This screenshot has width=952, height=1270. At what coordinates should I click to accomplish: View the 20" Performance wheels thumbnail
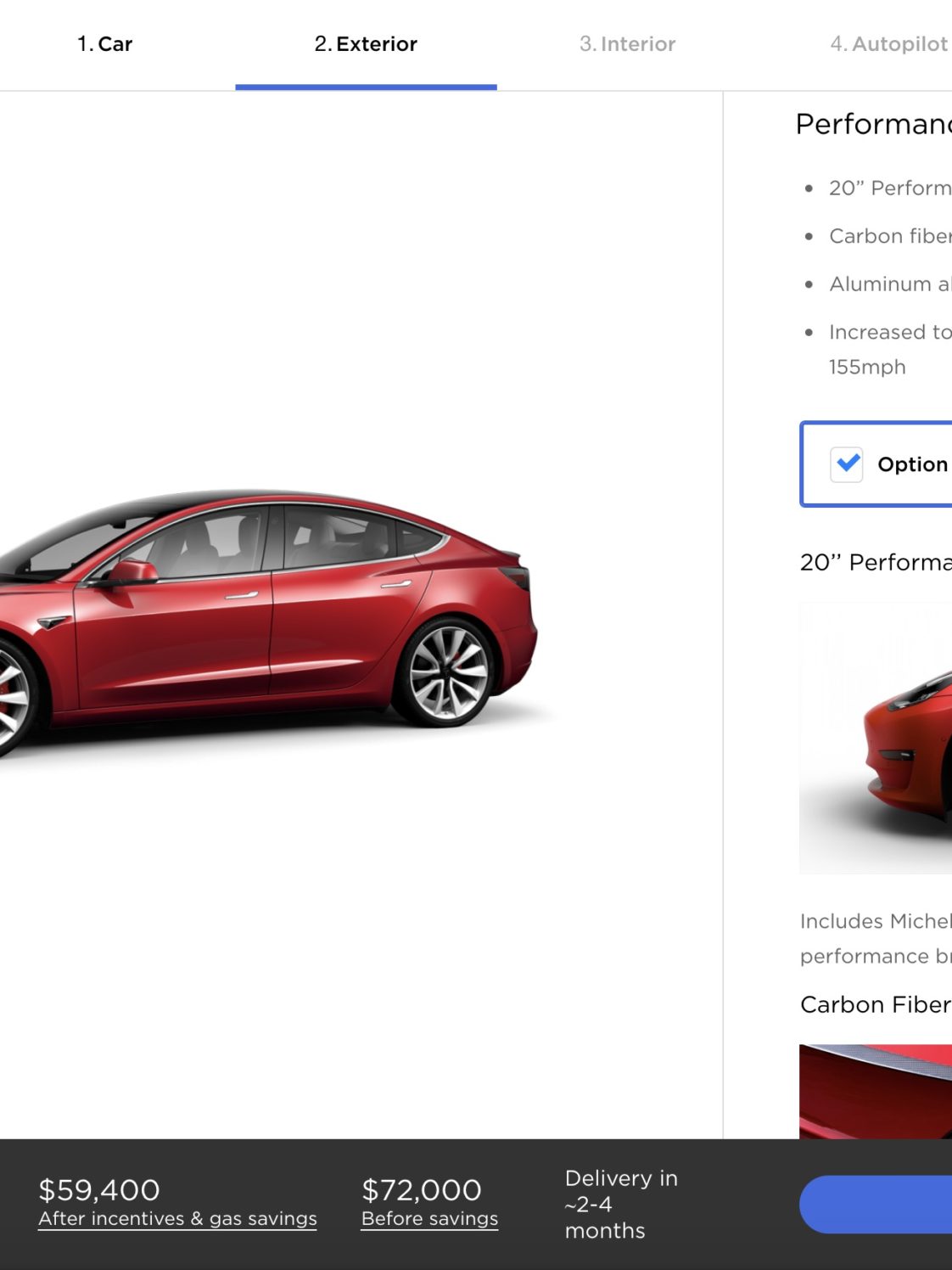876,739
